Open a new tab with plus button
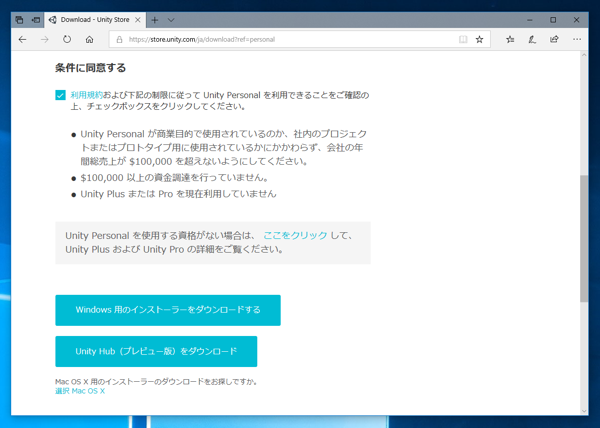Image resolution: width=600 pixels, height=428 pixels. tap(155, 20)
